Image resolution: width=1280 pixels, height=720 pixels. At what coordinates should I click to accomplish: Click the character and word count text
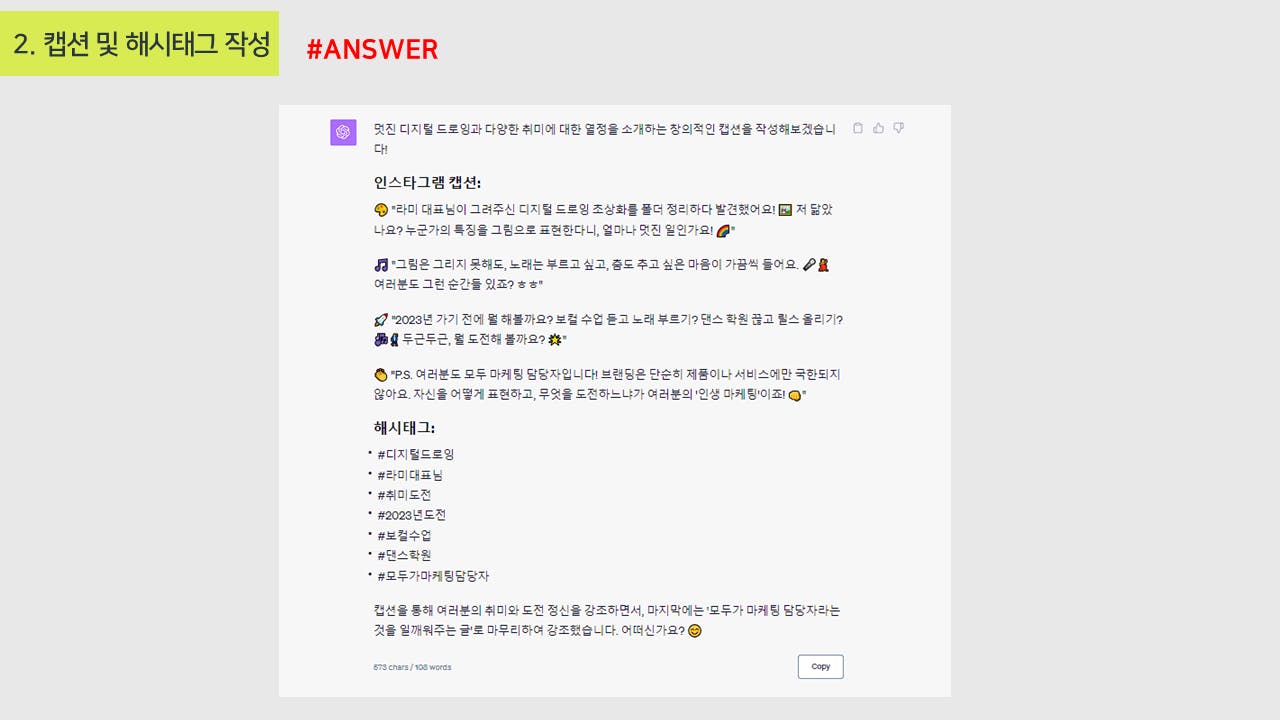point(412,667)
